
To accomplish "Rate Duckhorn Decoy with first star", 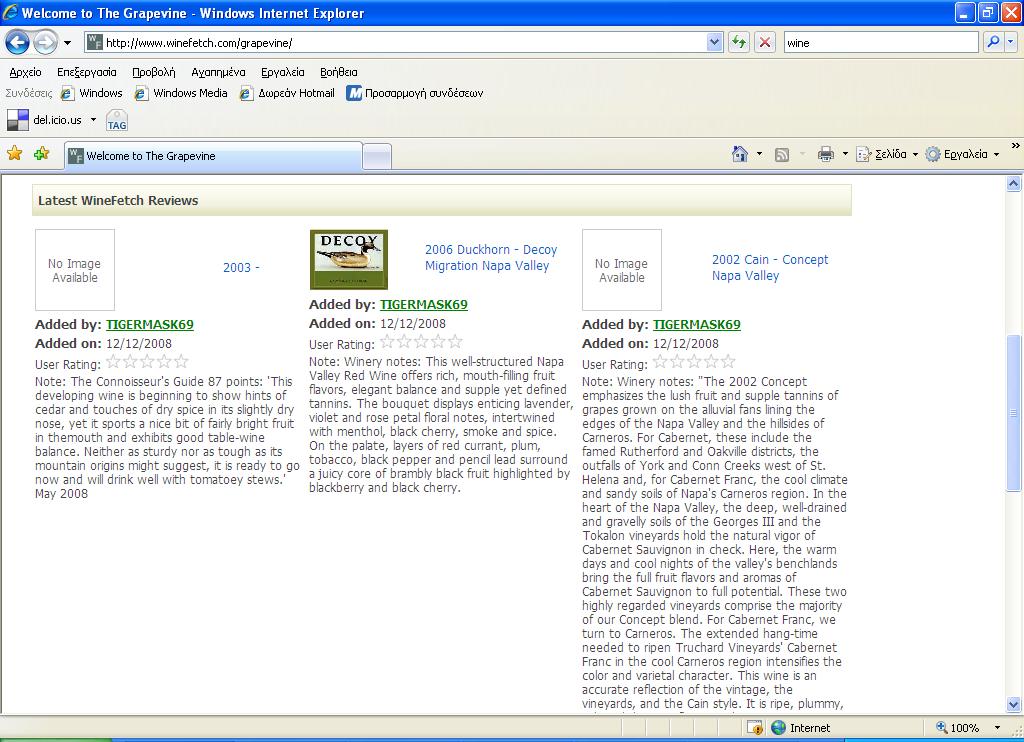I will pos(387,341).
